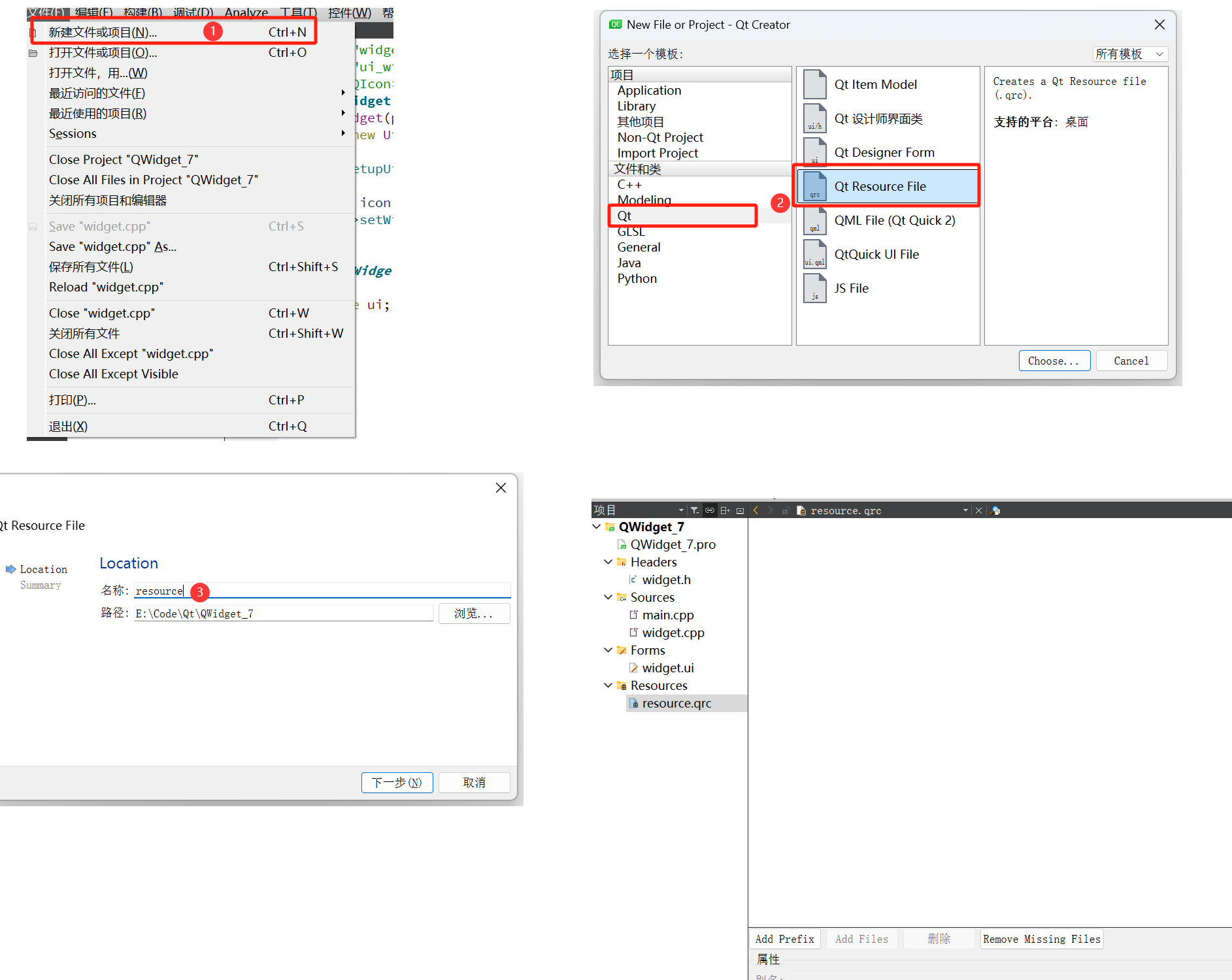
Task: Select General in file categories
Action: tap(639, 247)
